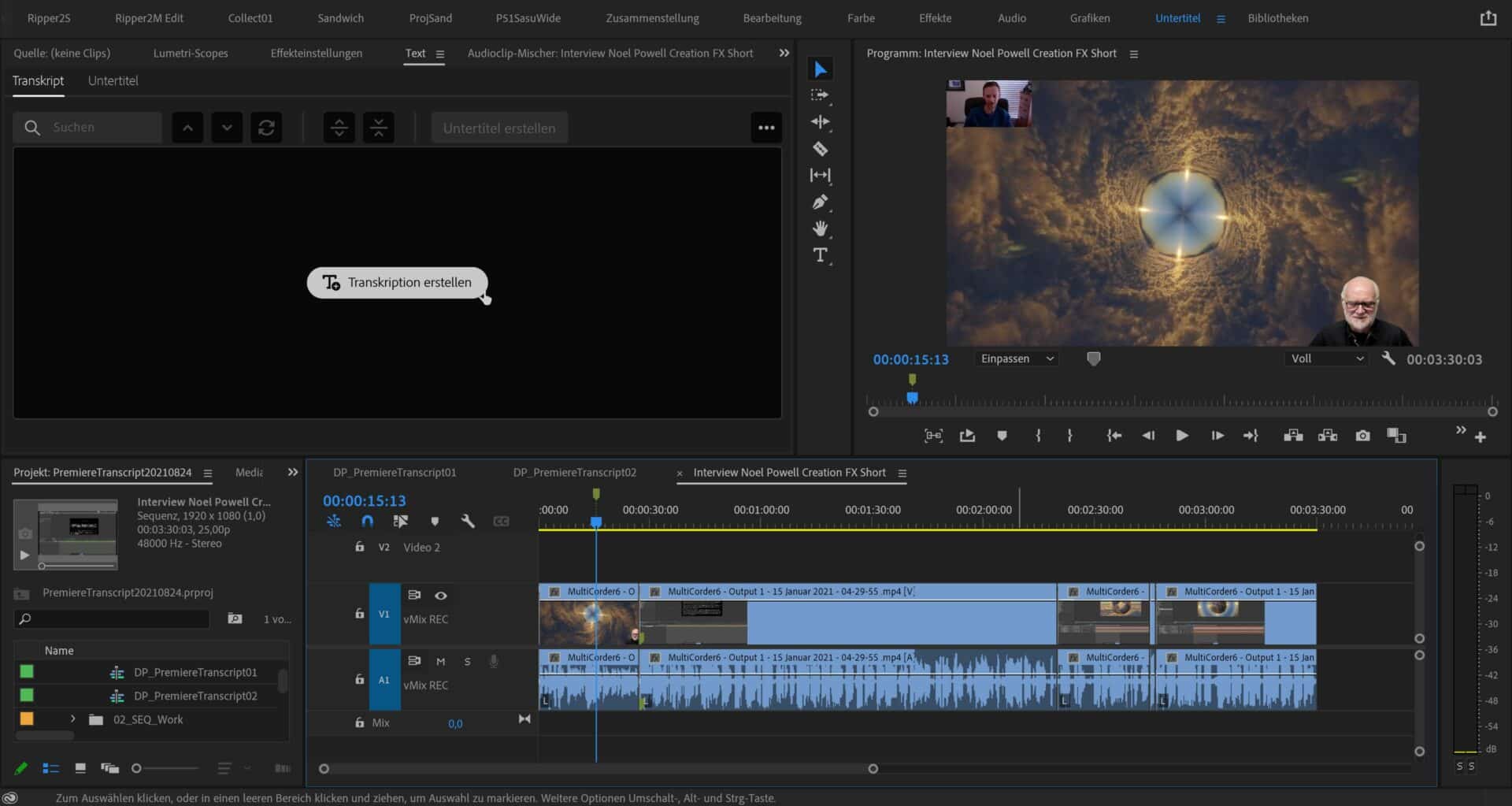Click the closed captions icon in the timeline
The width and height of the screenshot is (1512, 806).
tap(502, 521)
